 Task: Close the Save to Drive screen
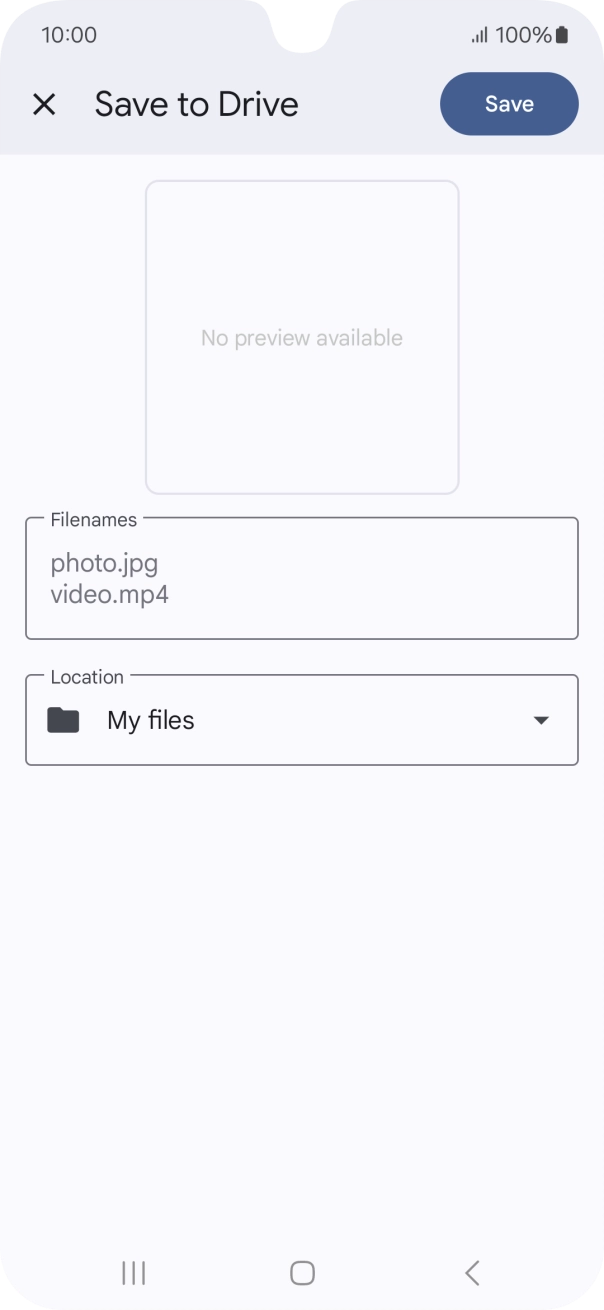[x=44, y=104]
